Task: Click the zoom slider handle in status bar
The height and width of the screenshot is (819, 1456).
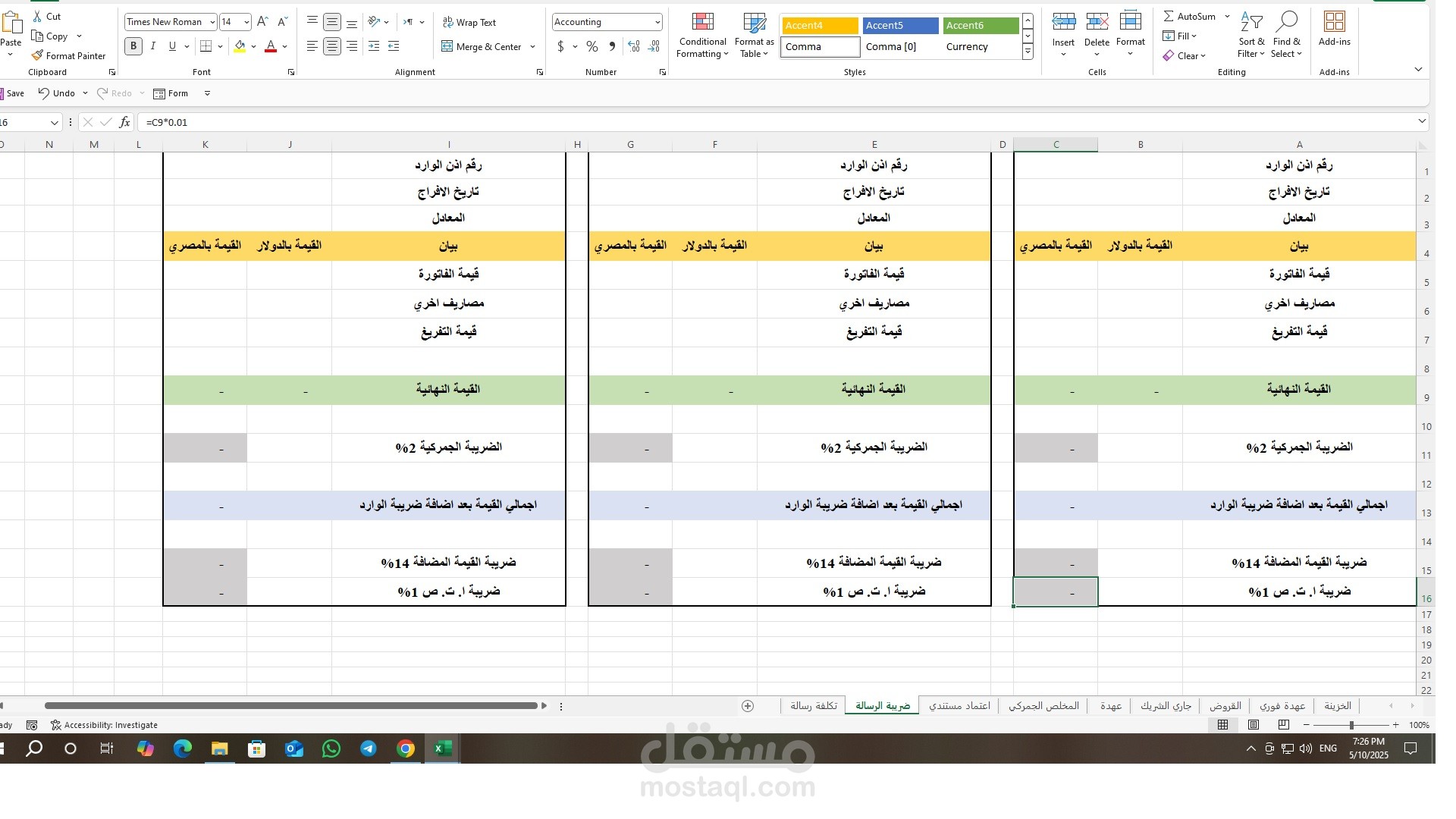Action: (1351, 726)
